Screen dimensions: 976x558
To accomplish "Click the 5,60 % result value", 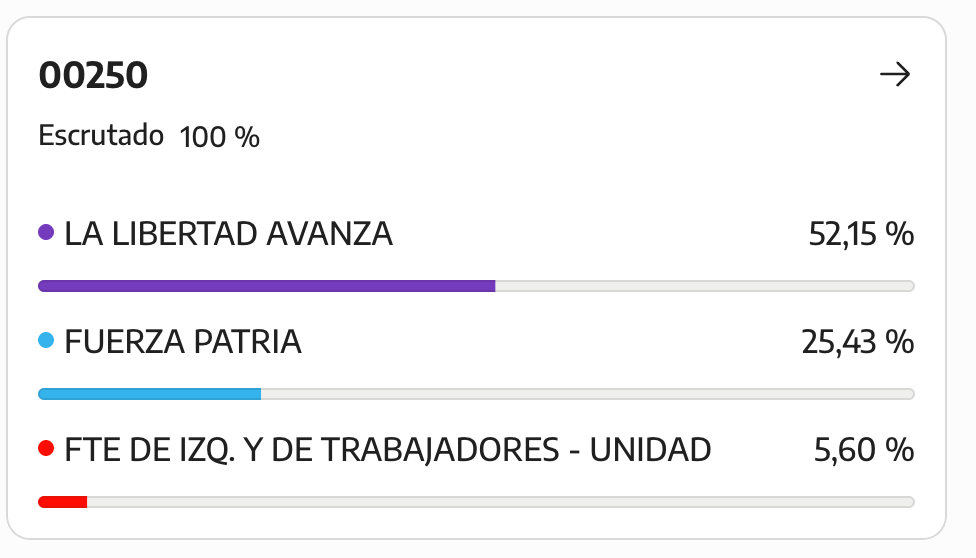I will tap(864, 450).
